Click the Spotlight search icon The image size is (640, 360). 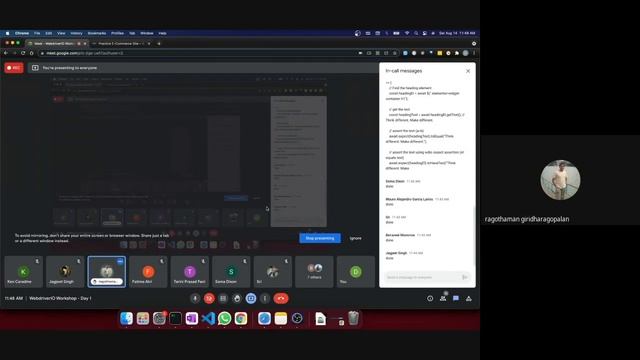click(416, 33)
